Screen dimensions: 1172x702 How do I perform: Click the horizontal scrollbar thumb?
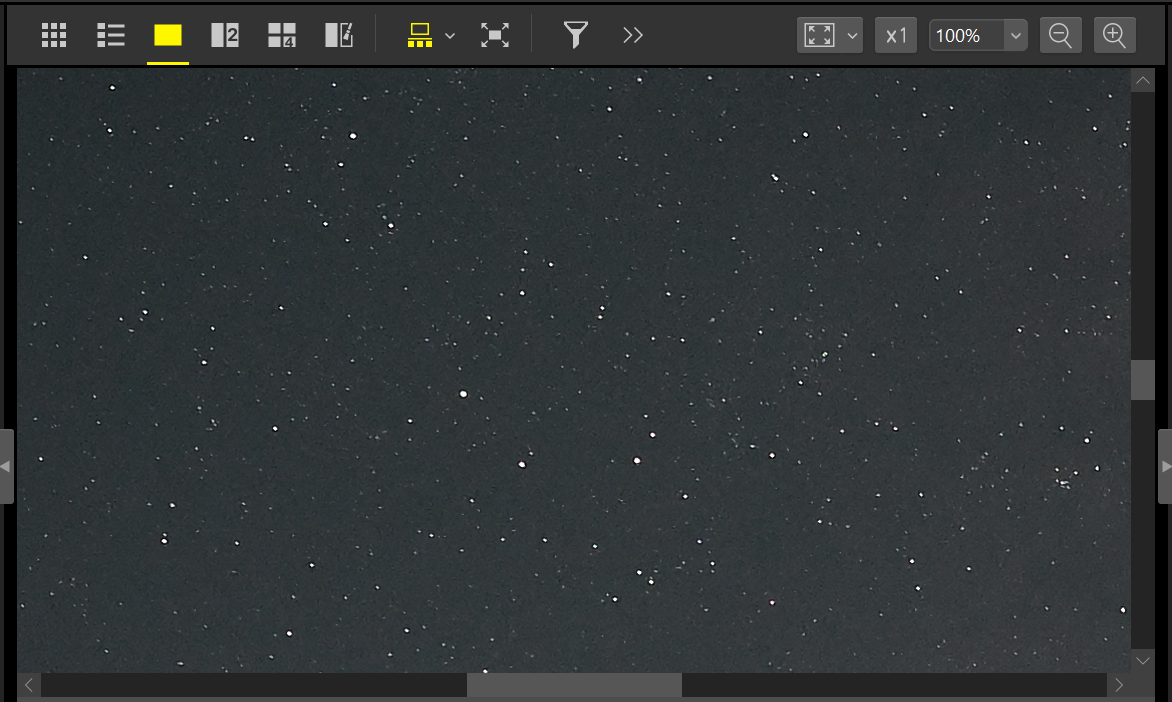tap(574, 685)
